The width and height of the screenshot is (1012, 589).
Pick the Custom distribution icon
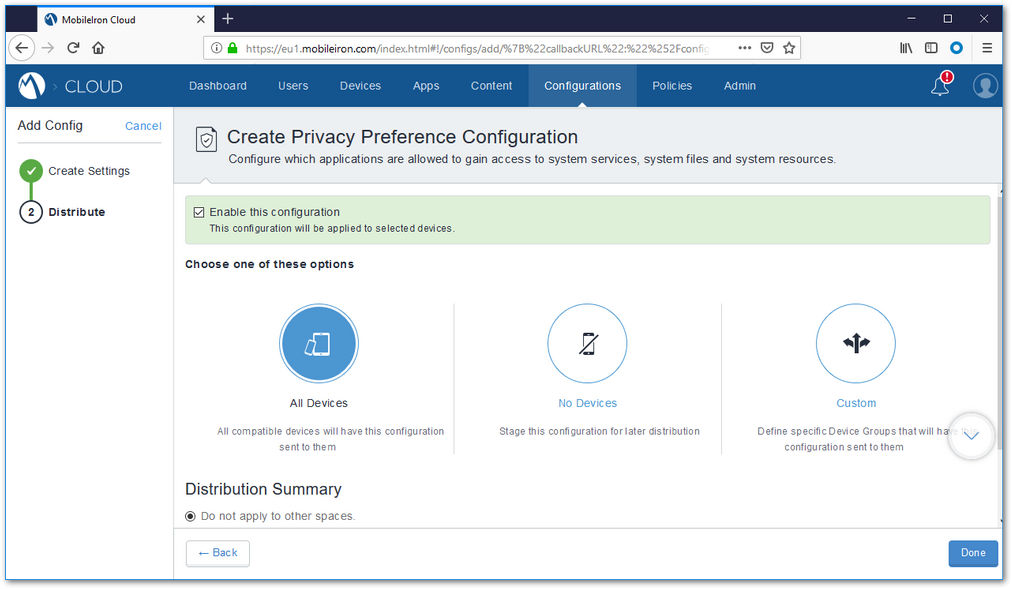tap(856, 344)
